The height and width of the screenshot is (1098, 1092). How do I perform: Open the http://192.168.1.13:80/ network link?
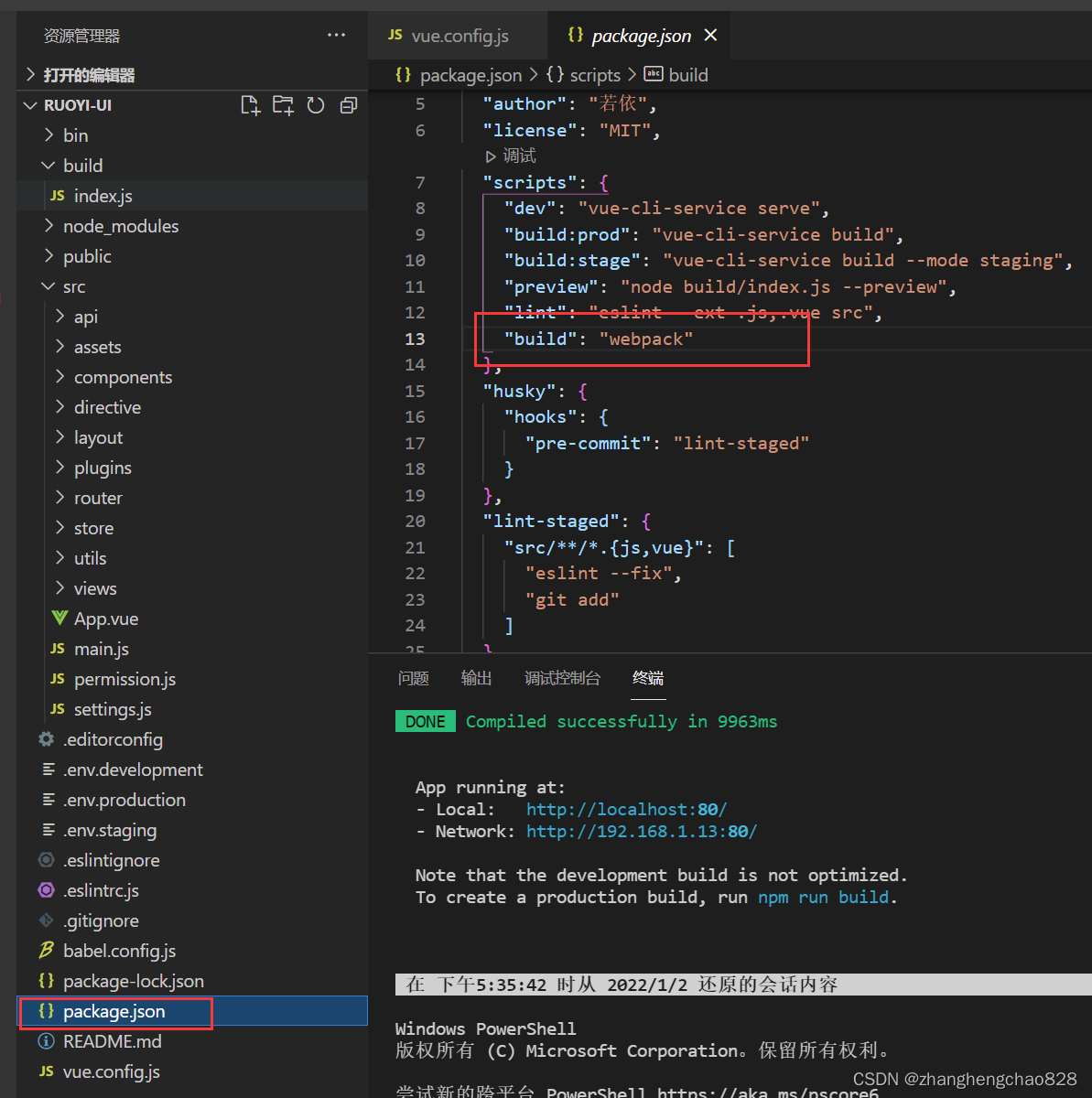[x=642, y=832]
